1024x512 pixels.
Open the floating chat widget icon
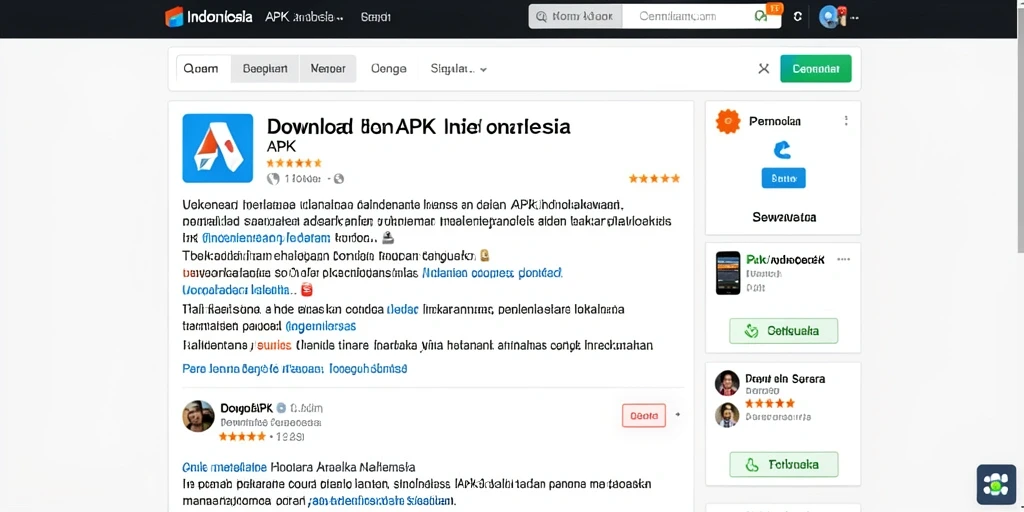click(997, 485)
